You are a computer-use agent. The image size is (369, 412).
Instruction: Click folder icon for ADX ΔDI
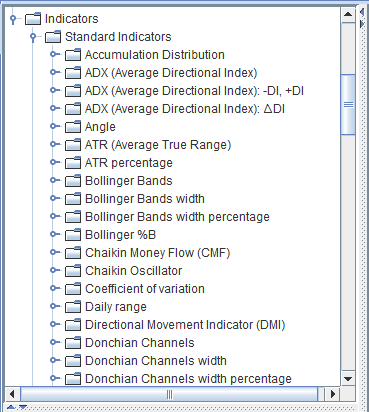[x=73, y=109]
